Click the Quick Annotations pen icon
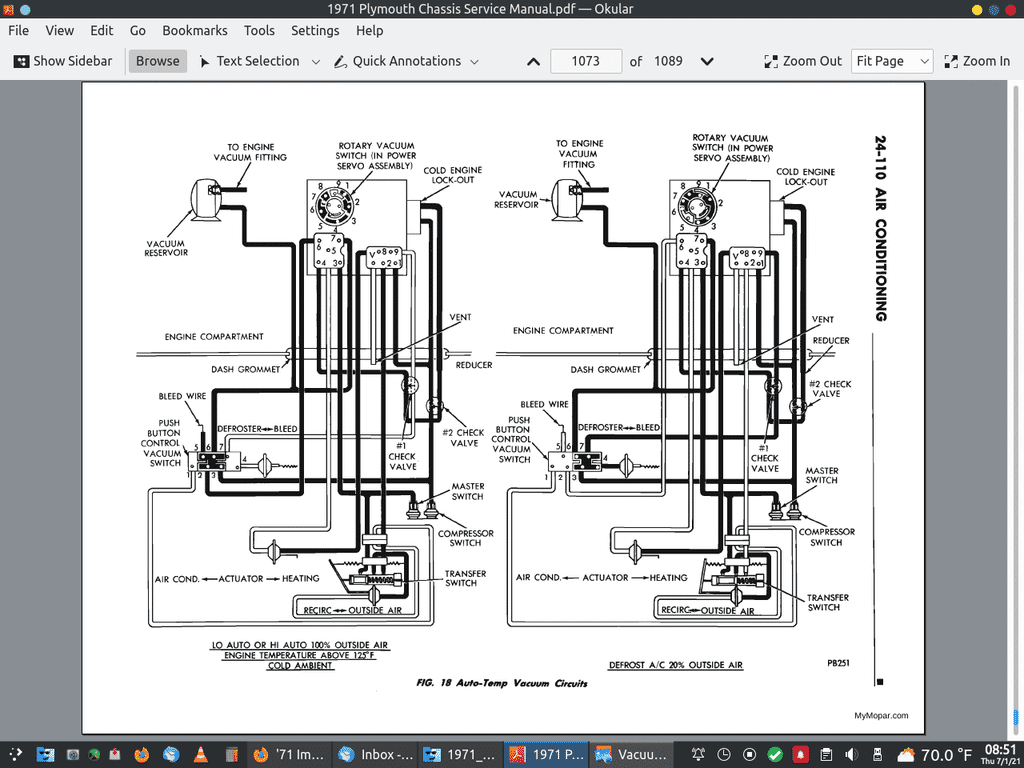 339,62
